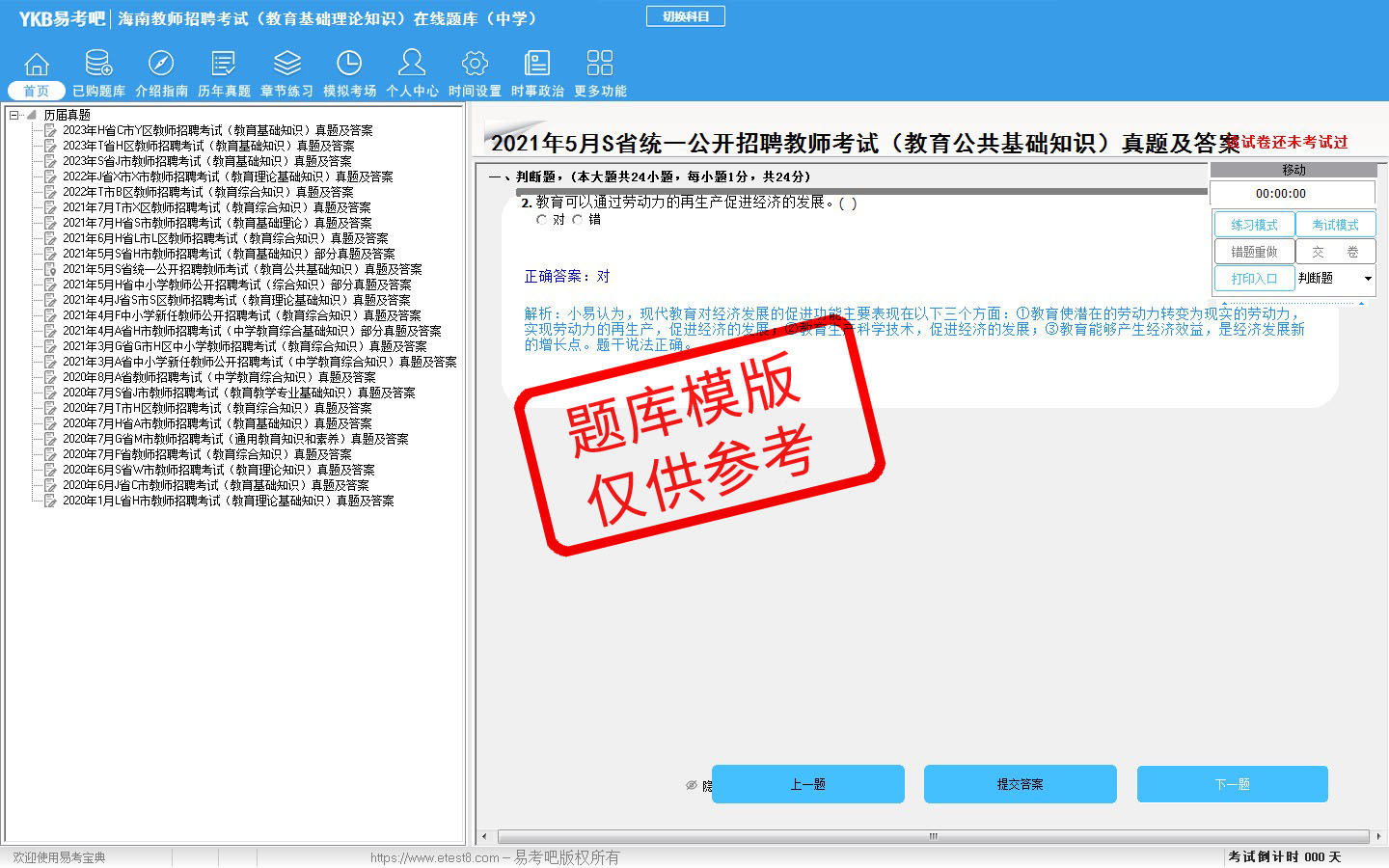The width and height of the screenshot is (1389, 868).
Task: Click the 考试倒计时 000 天 status
Action: [1285, 856]
